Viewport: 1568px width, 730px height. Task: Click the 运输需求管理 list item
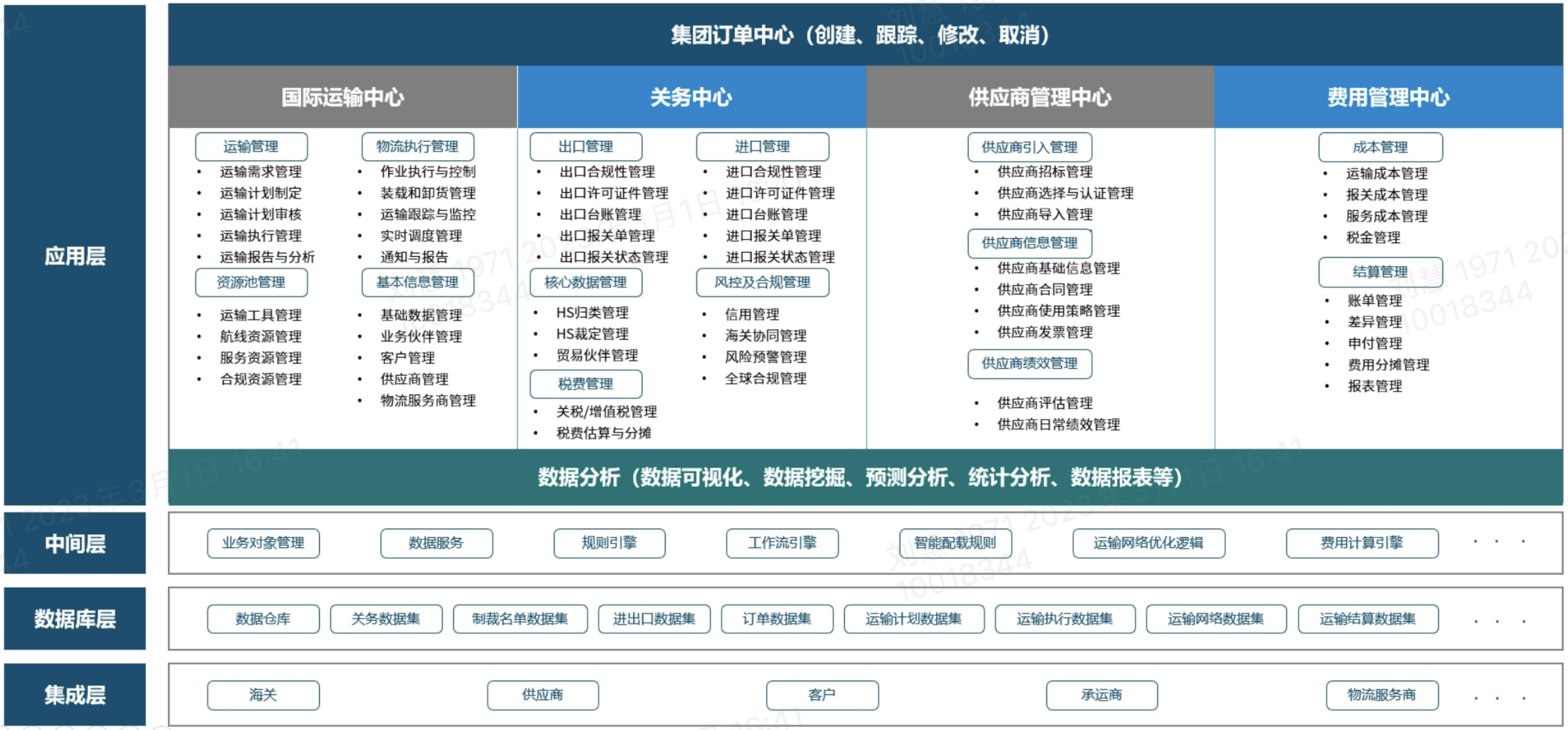(x=261, y=172)
